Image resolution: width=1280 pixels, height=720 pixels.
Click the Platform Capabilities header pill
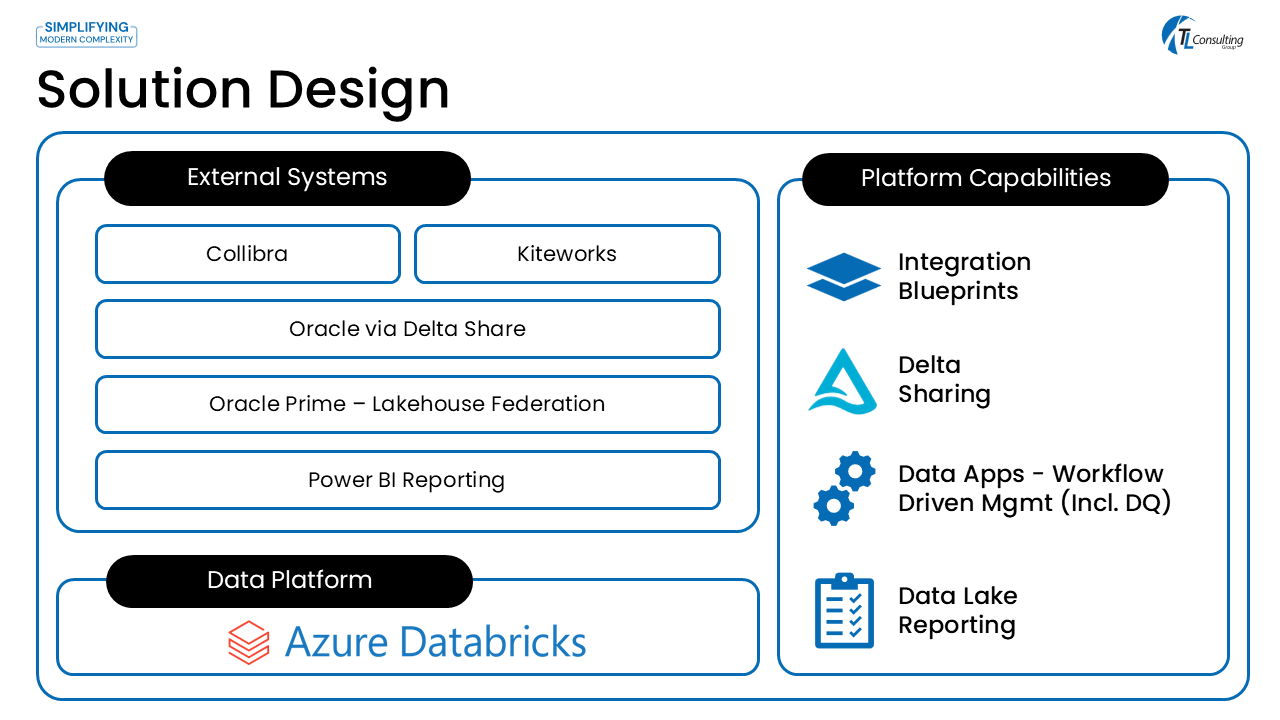tap(985, 179)
